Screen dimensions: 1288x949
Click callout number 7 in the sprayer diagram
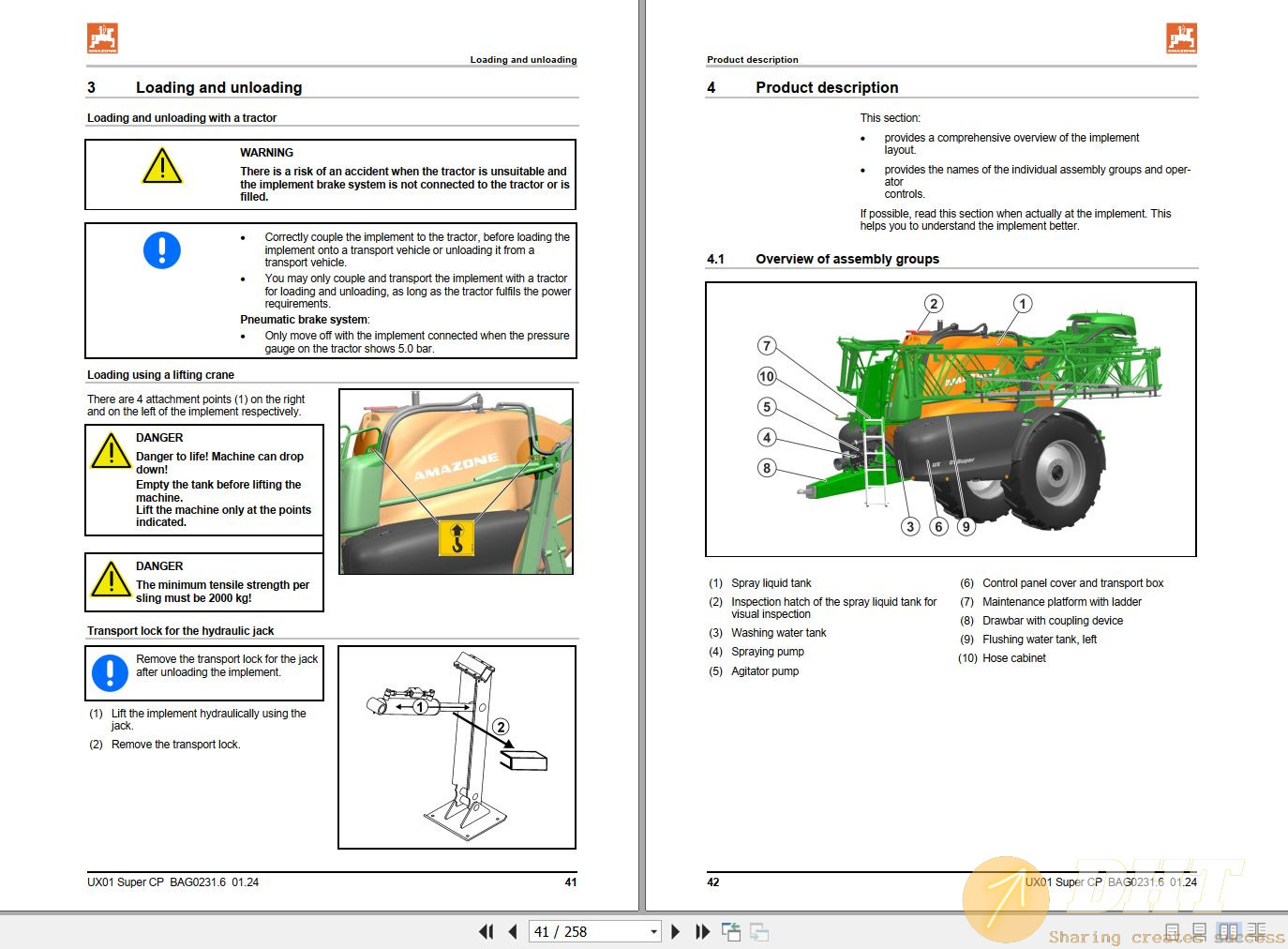(x=767, y=346)
